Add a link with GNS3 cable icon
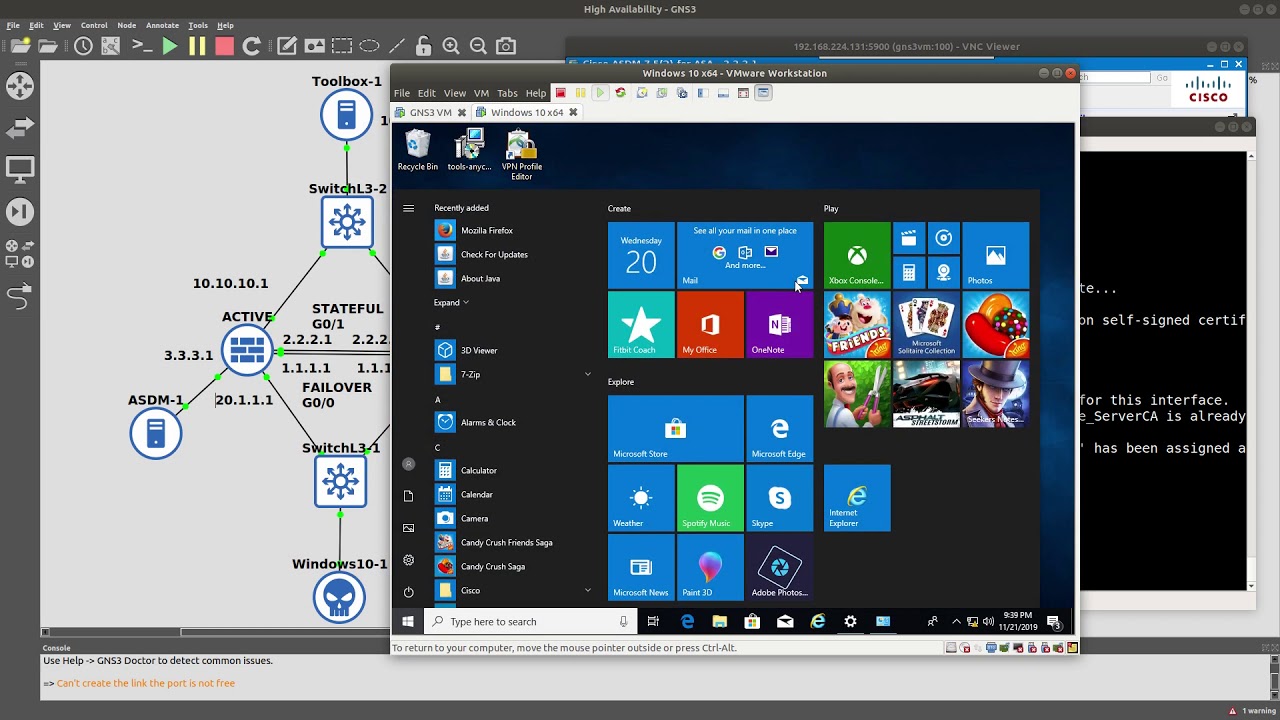 pos(20,296)
